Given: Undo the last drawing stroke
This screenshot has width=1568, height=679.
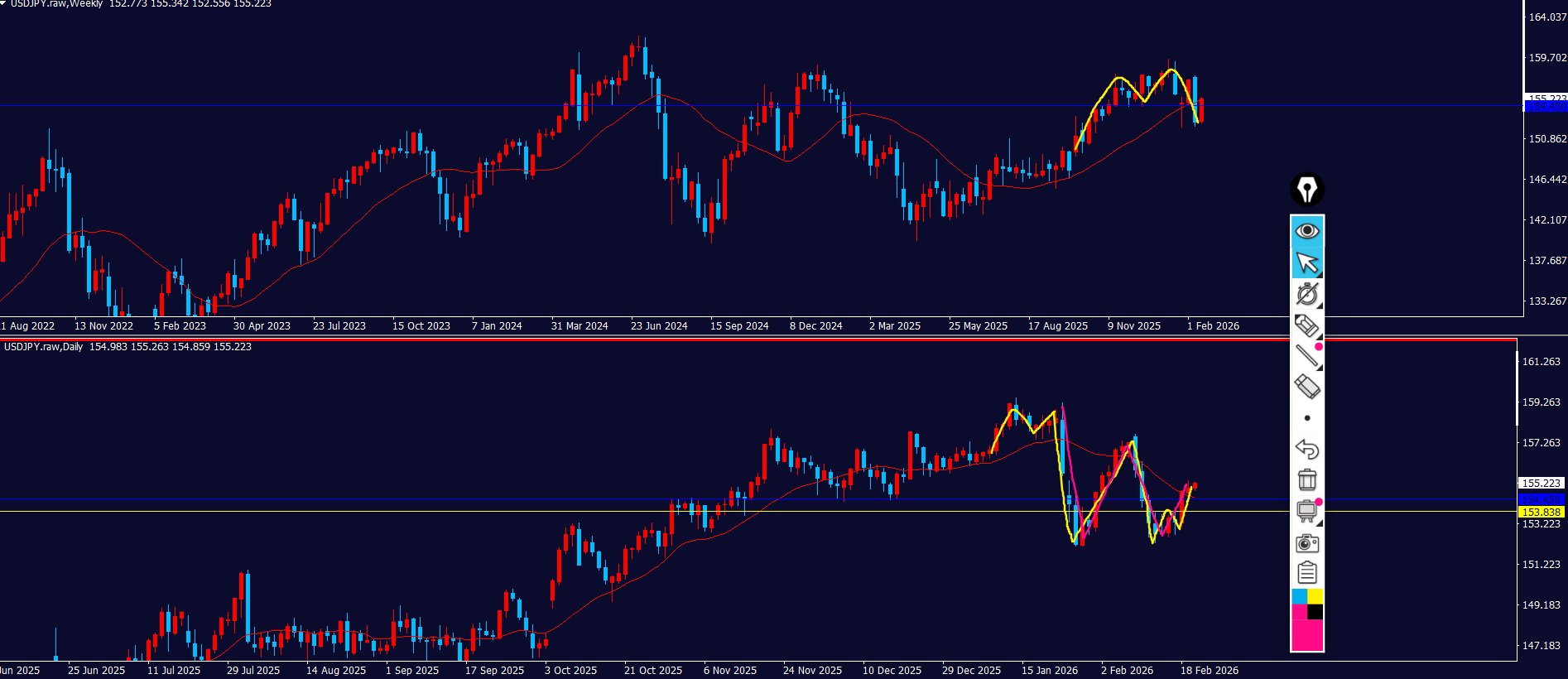Looking at the screenshot, I should pos(1306,449).
